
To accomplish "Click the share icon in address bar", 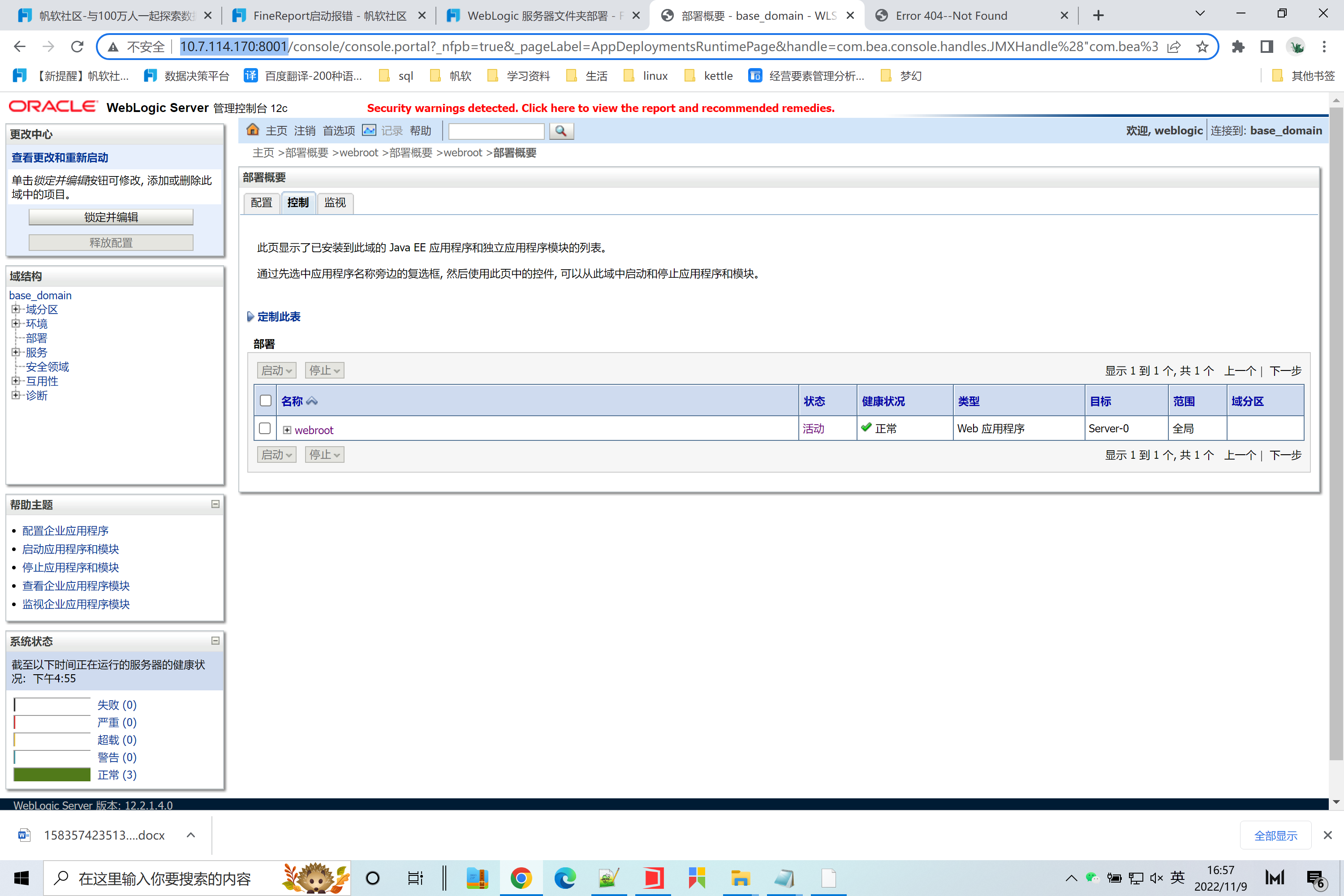I will tap(1174, 47).
